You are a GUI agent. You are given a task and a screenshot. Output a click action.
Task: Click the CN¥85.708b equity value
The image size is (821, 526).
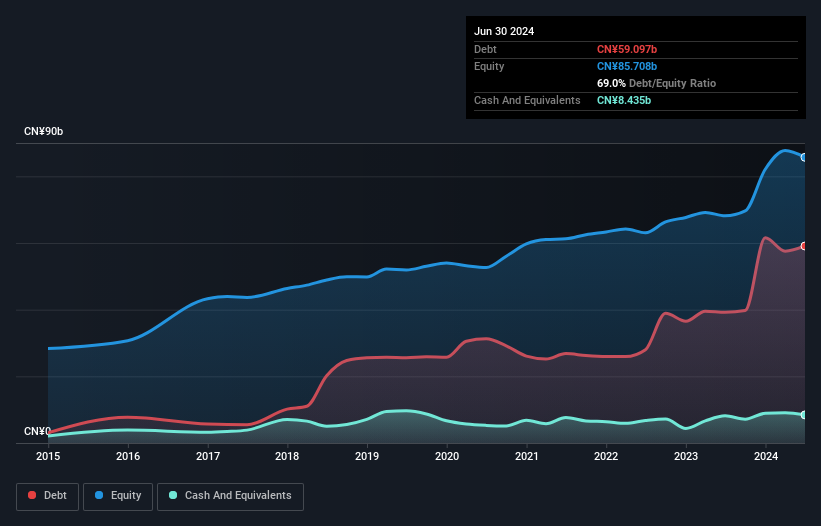[627, 66]
